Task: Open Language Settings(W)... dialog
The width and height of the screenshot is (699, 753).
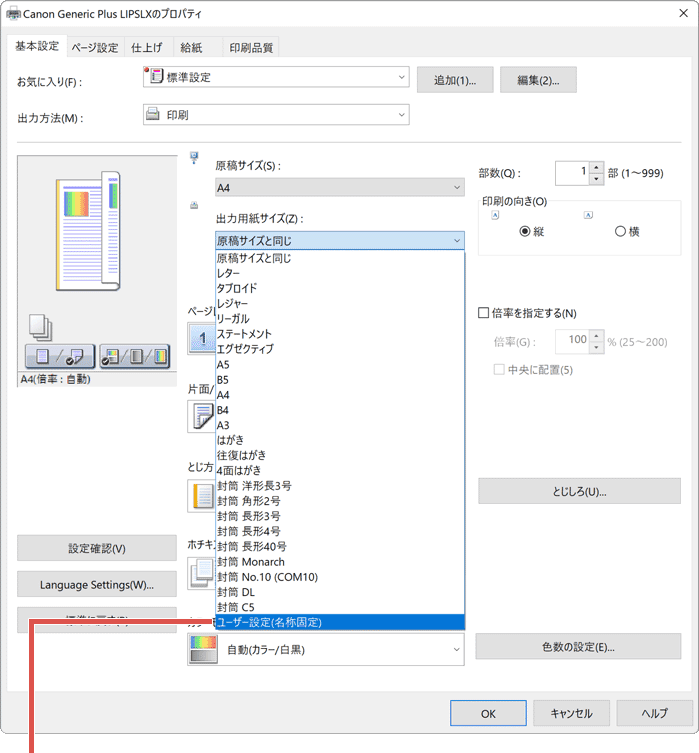Action: [97, 584]
